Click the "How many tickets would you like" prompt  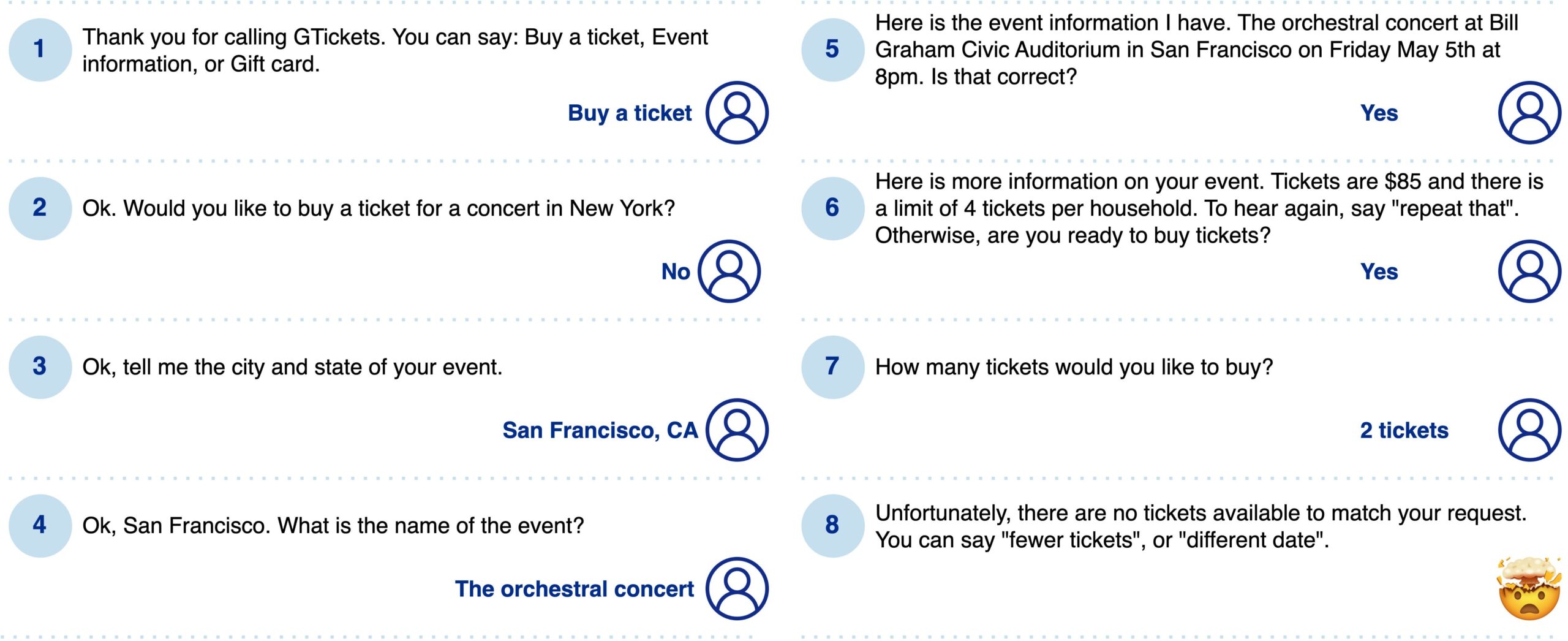point(1074,367)
